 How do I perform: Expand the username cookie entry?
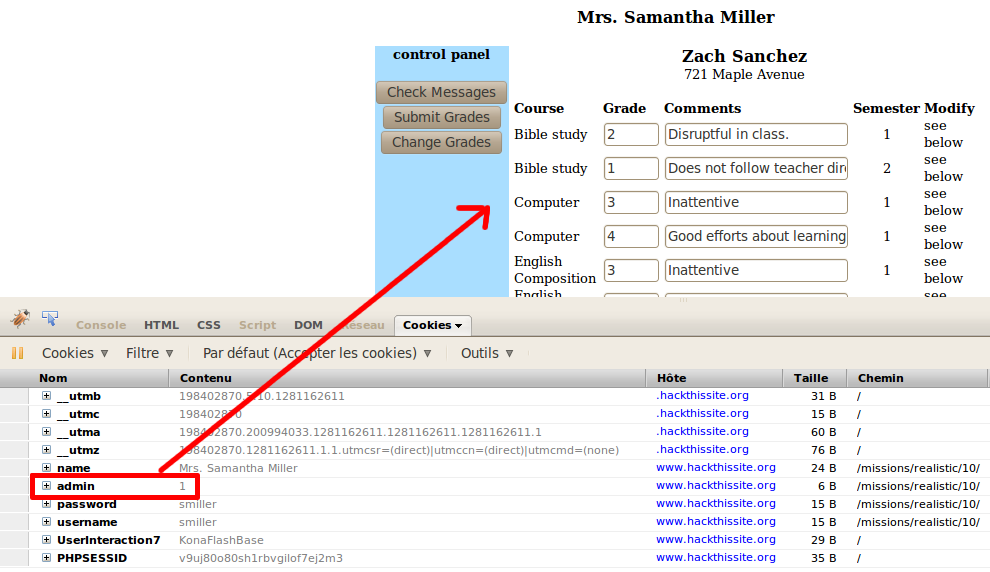pyautogui.click(x=46, y=522)
